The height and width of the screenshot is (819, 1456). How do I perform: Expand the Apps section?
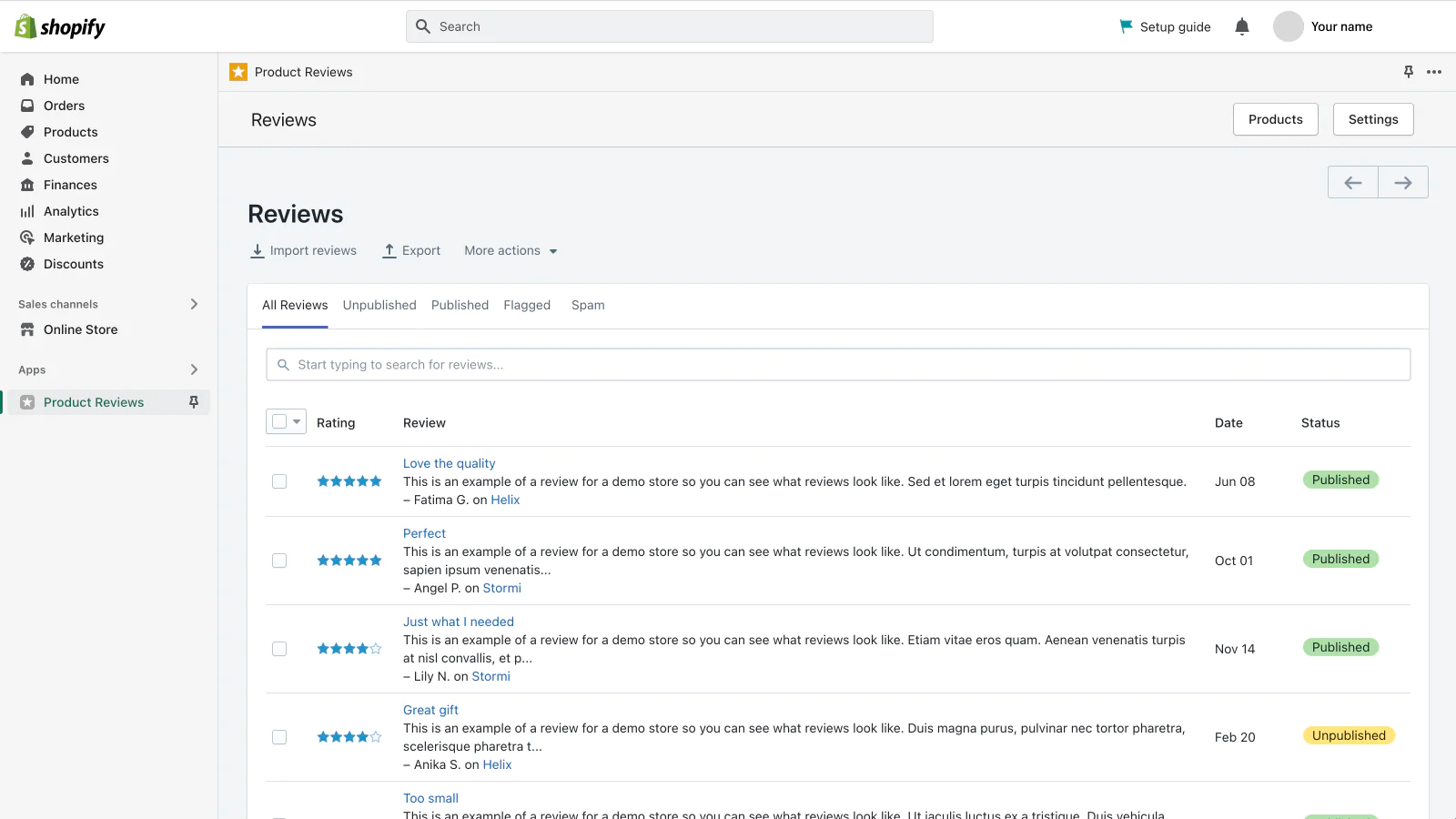click(194, 369)
